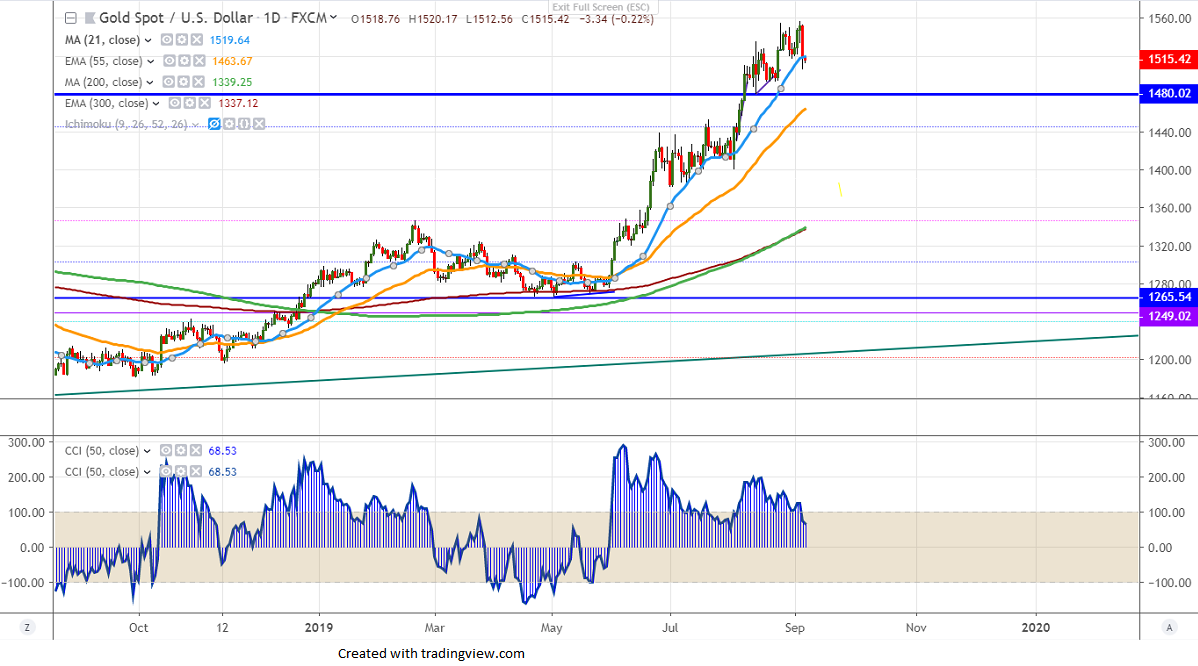Click the Z timezone button

point(28,628)
